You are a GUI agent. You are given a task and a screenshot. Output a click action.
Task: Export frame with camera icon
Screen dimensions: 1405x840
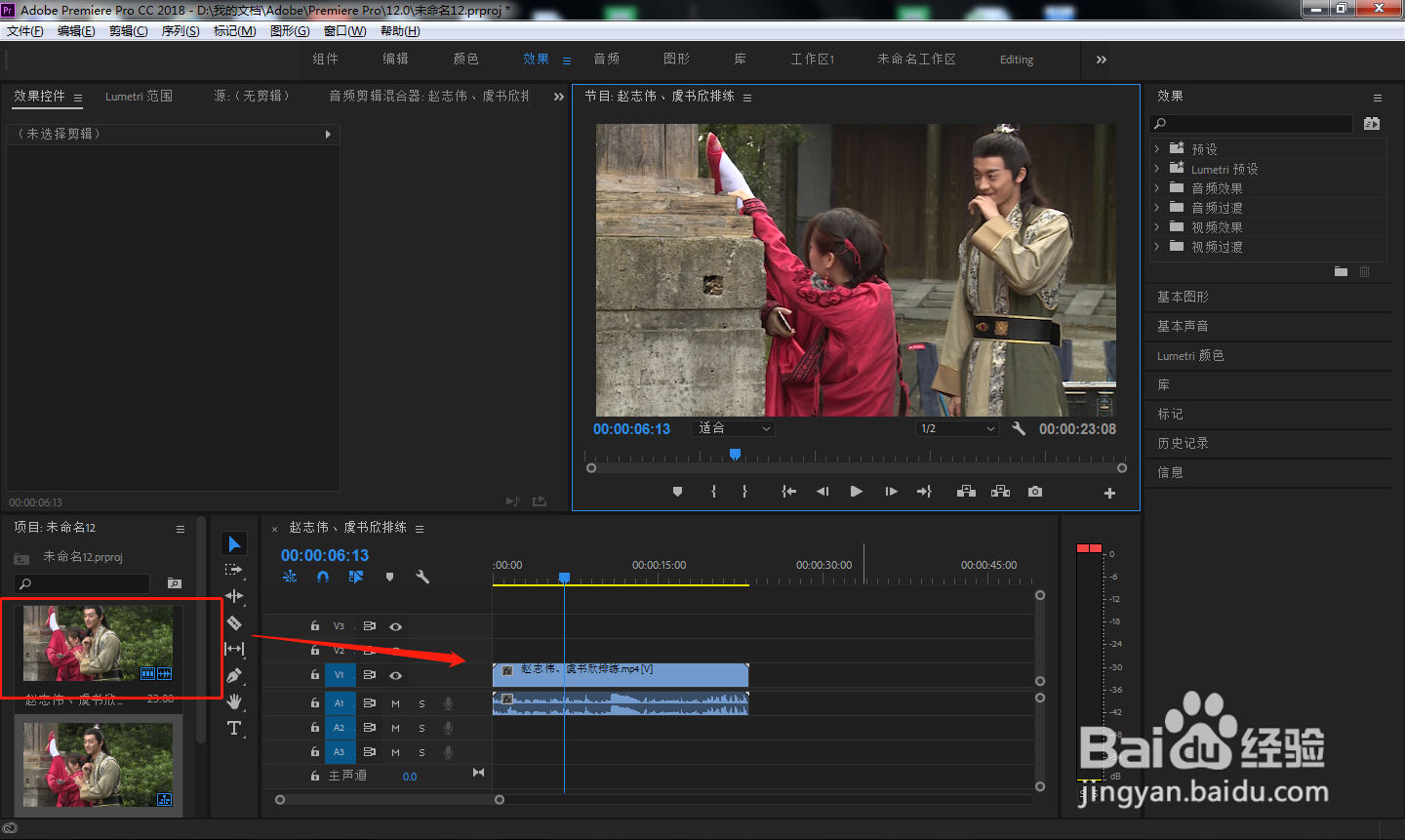1035,492
